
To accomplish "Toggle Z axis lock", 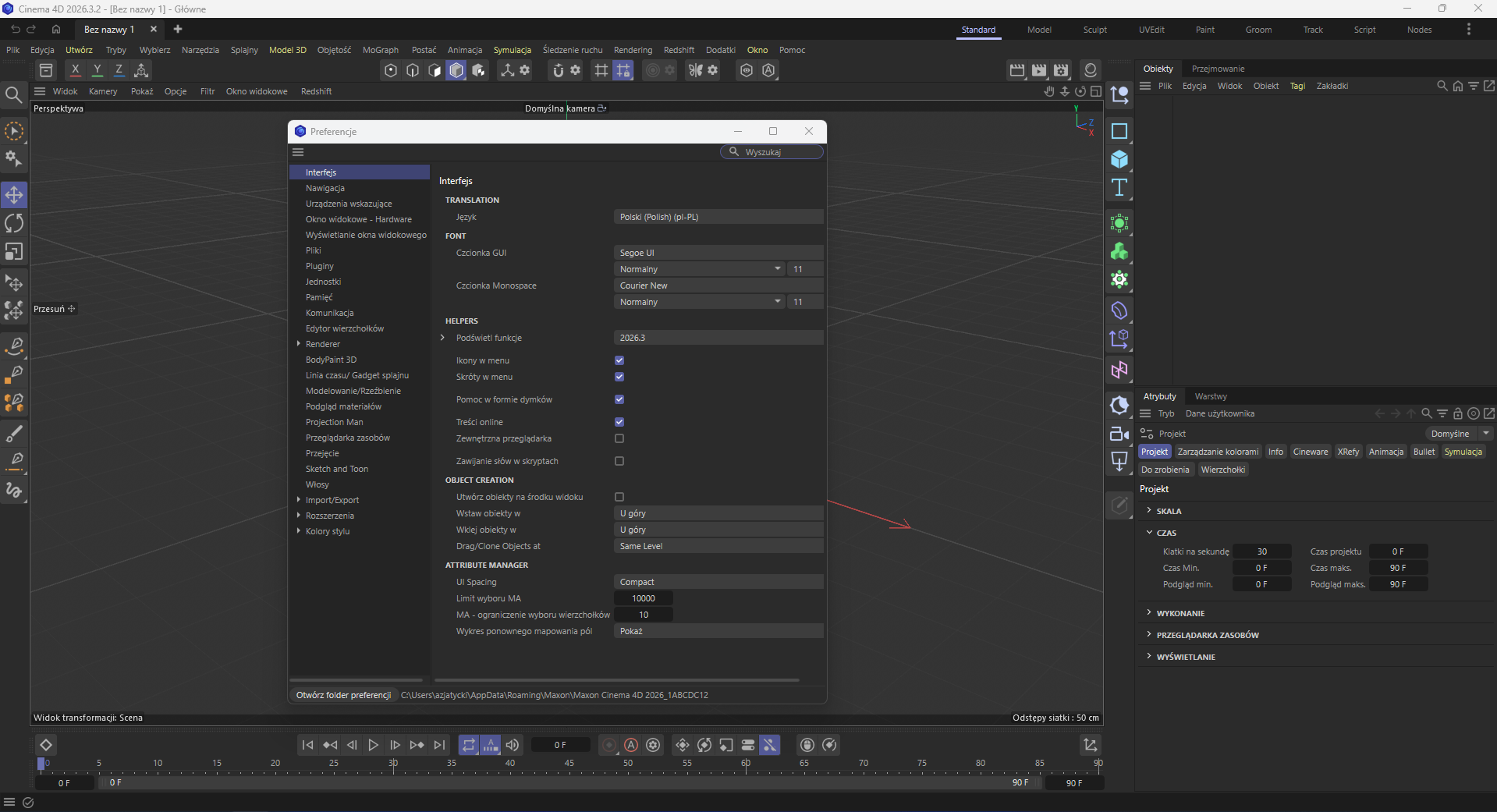I will [x=119, y=69].
